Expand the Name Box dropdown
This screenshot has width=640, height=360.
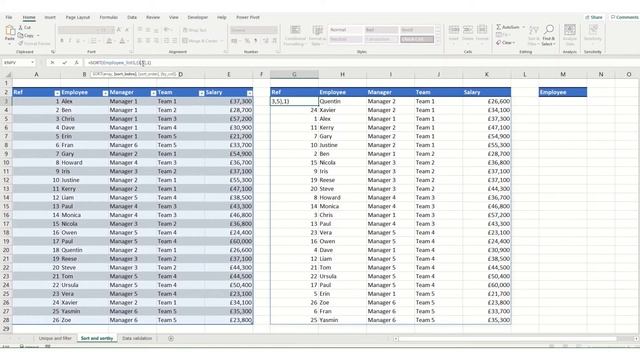[32, 63]
